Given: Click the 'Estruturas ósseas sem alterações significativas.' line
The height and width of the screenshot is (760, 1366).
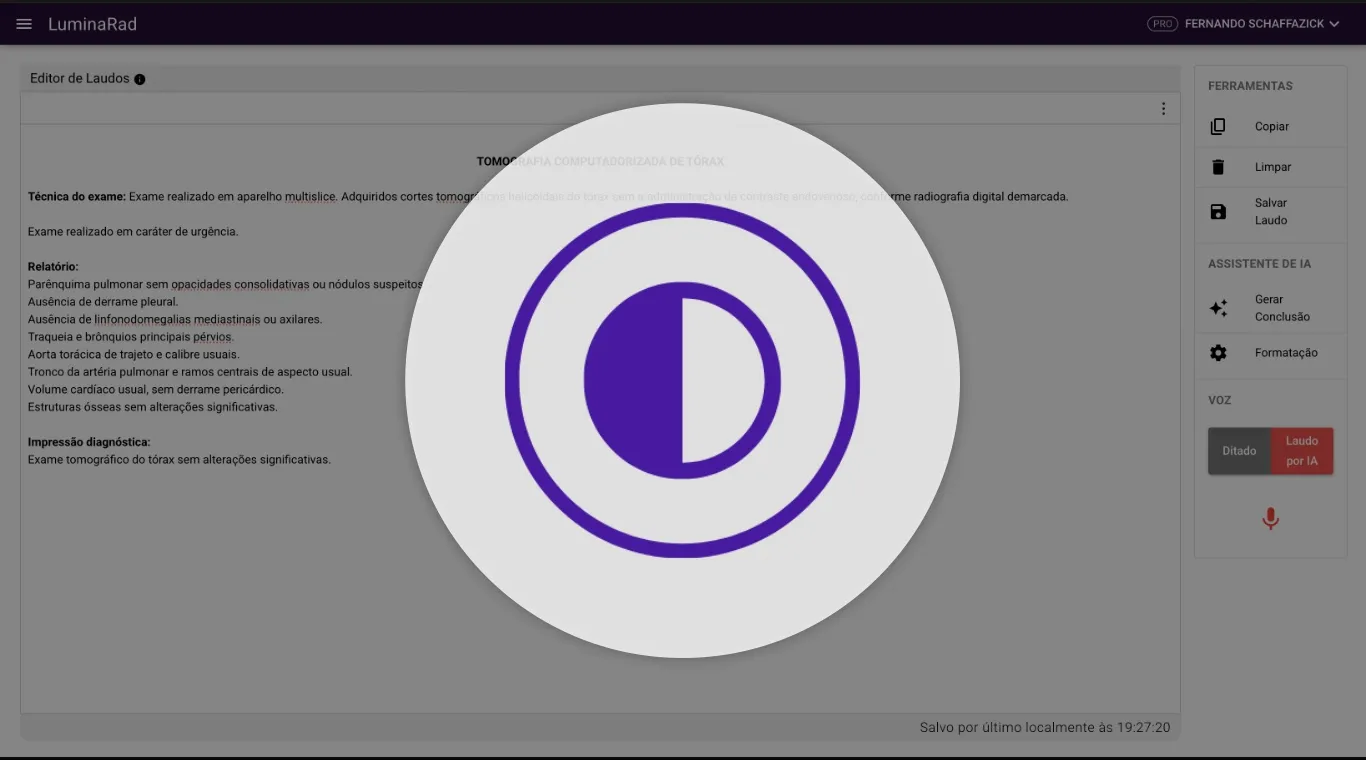Looking at the screenshot, I should pos(153,407).
